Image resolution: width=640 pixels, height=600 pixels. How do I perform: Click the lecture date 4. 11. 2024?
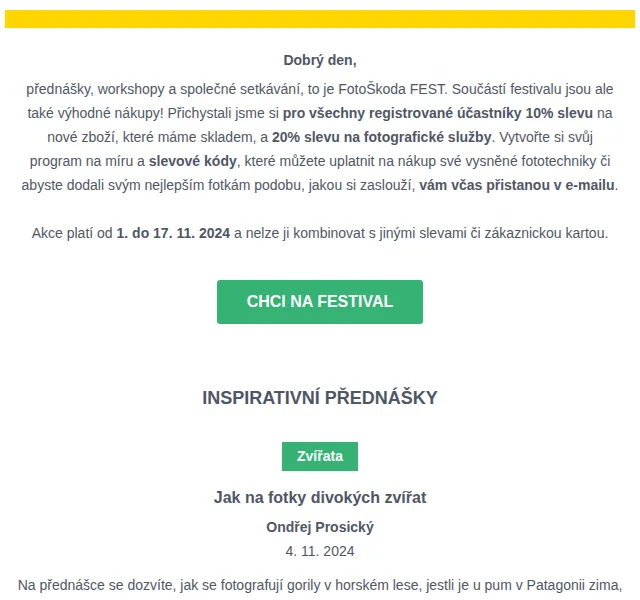[320, 551]
